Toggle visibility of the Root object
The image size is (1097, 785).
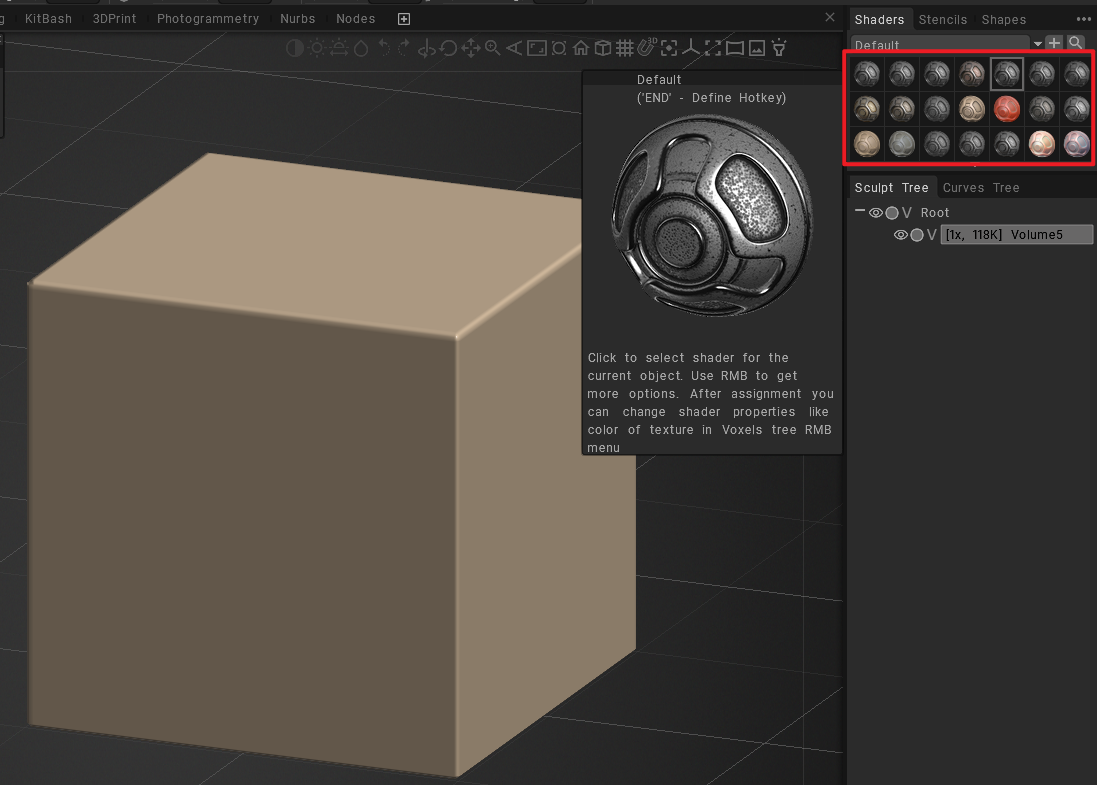875,213
